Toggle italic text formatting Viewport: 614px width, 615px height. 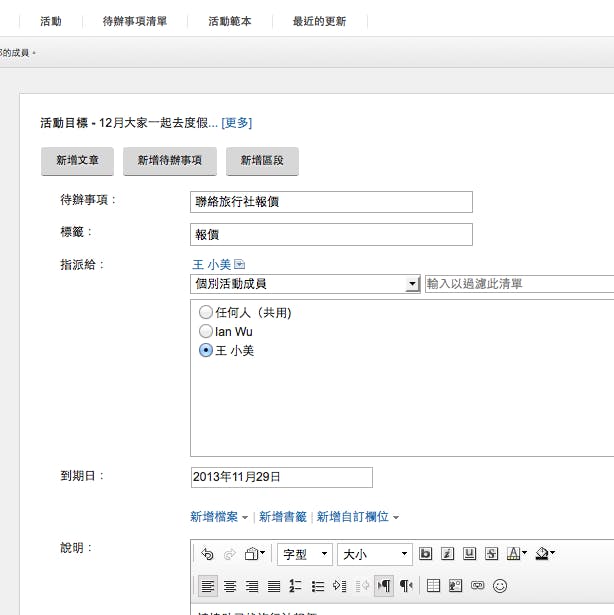coord(447,554)
